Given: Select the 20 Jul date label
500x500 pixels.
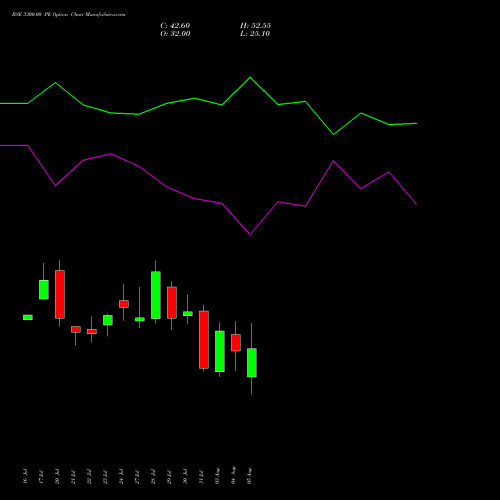Looking at the screenshot, I should coord(57,476).
